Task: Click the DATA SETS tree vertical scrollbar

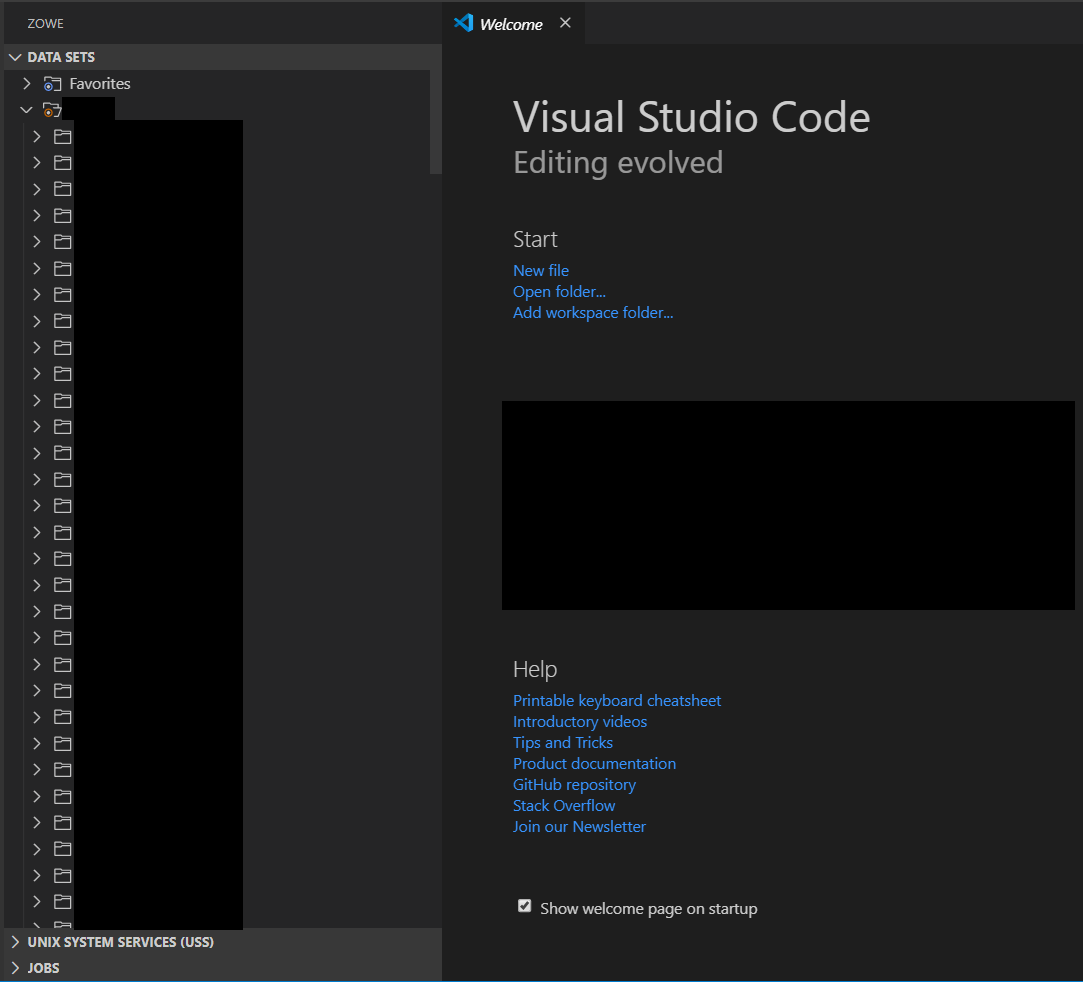Action: pos(435,122)
